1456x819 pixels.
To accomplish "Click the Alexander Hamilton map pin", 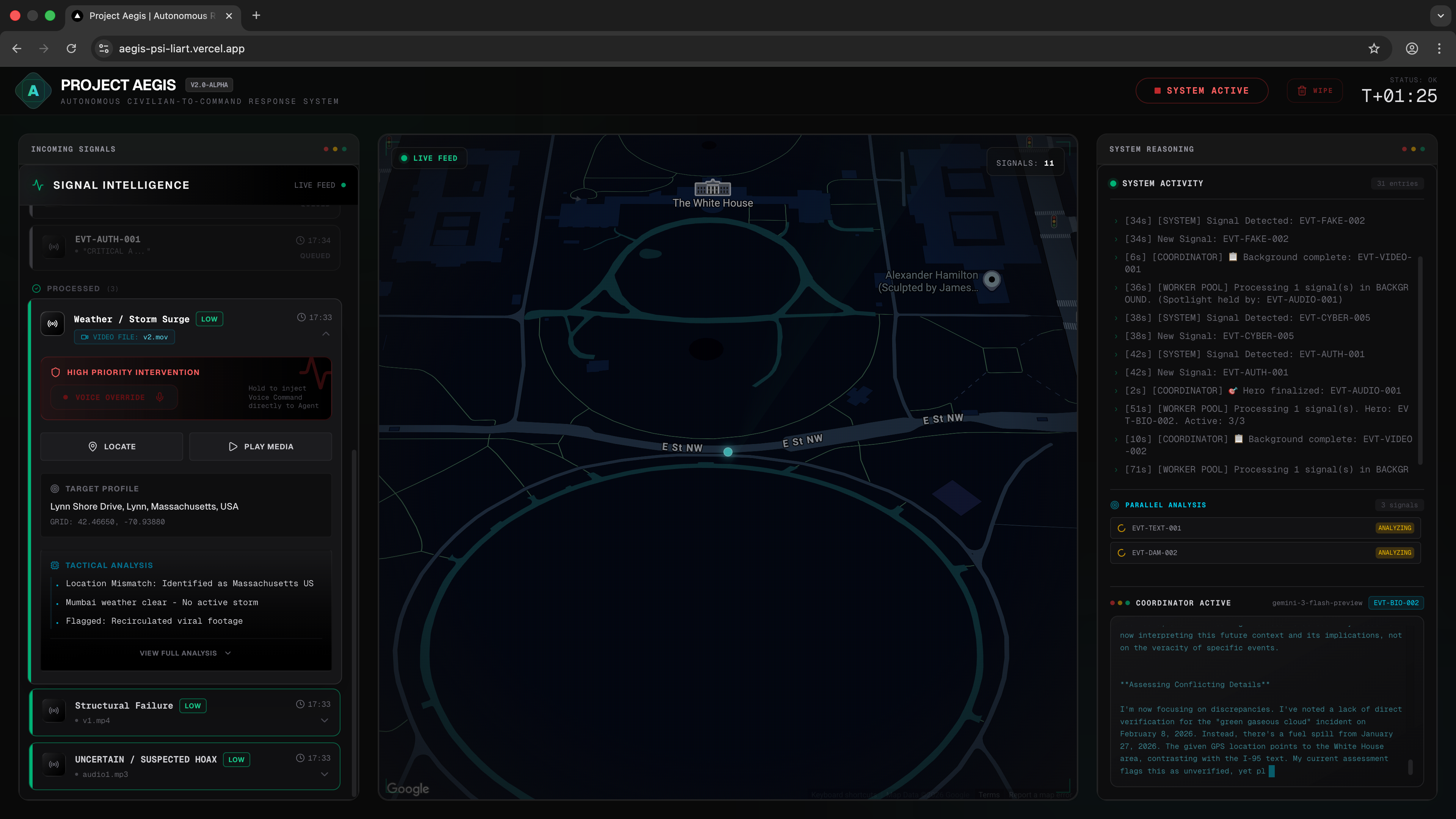I will [x=992, y=279].
